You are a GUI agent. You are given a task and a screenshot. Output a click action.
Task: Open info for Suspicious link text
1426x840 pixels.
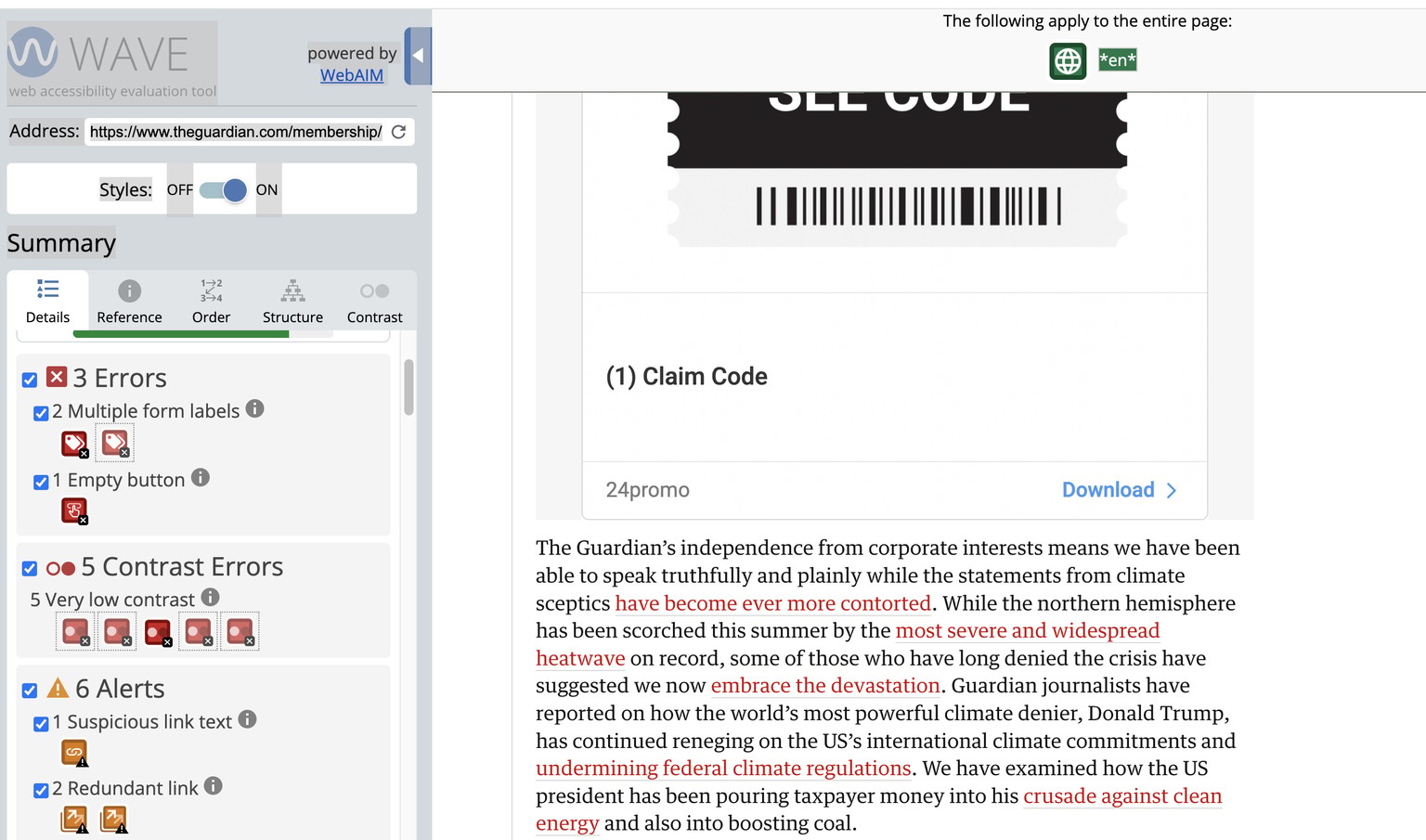pyautogui.click(x=247, y=719)
